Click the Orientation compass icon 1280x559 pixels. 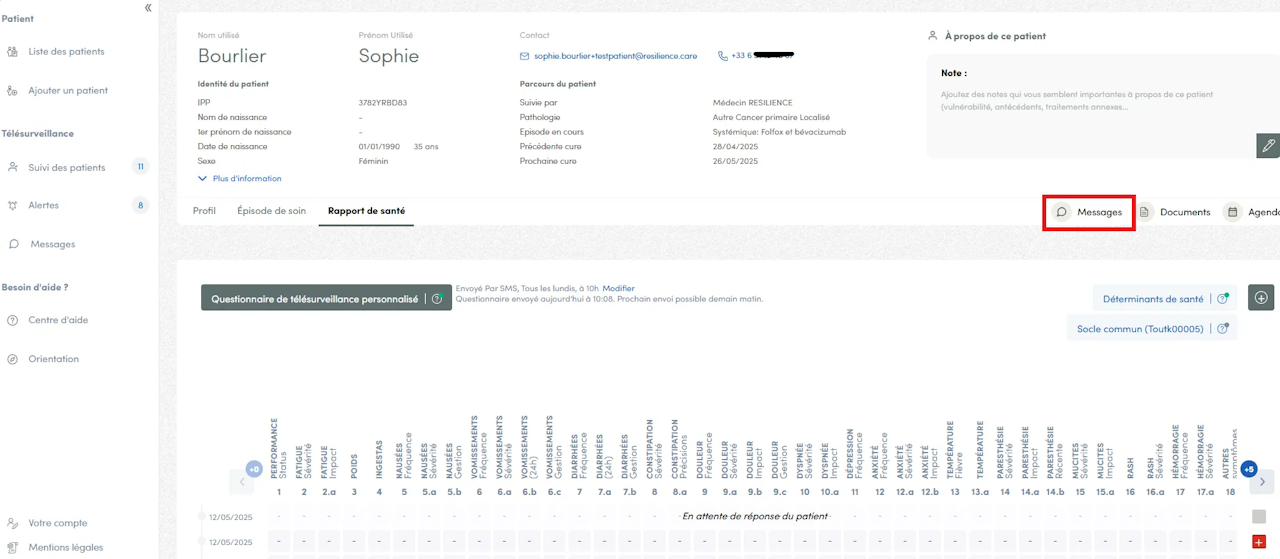pyautogui.click(x=12, y=359)
